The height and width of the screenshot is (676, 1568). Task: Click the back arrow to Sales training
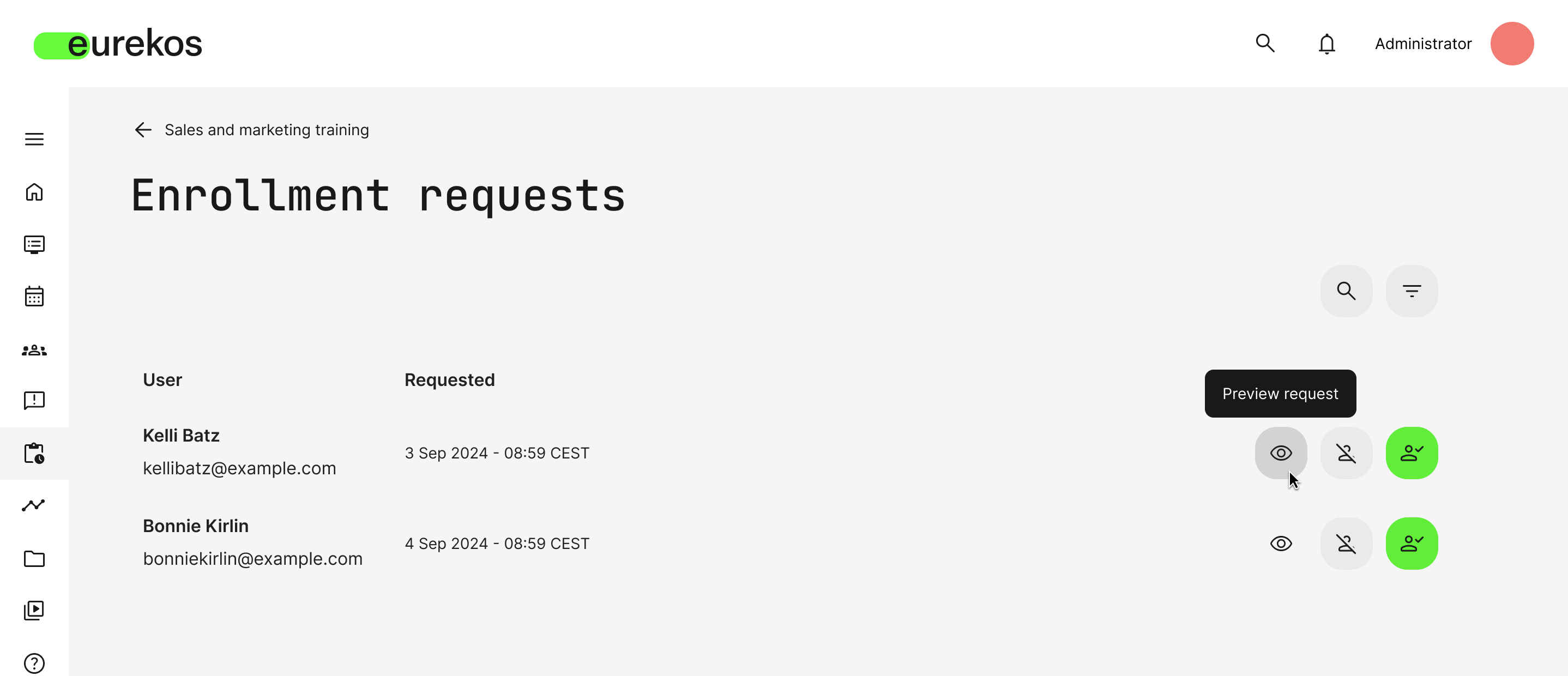(x=143, y=130)
